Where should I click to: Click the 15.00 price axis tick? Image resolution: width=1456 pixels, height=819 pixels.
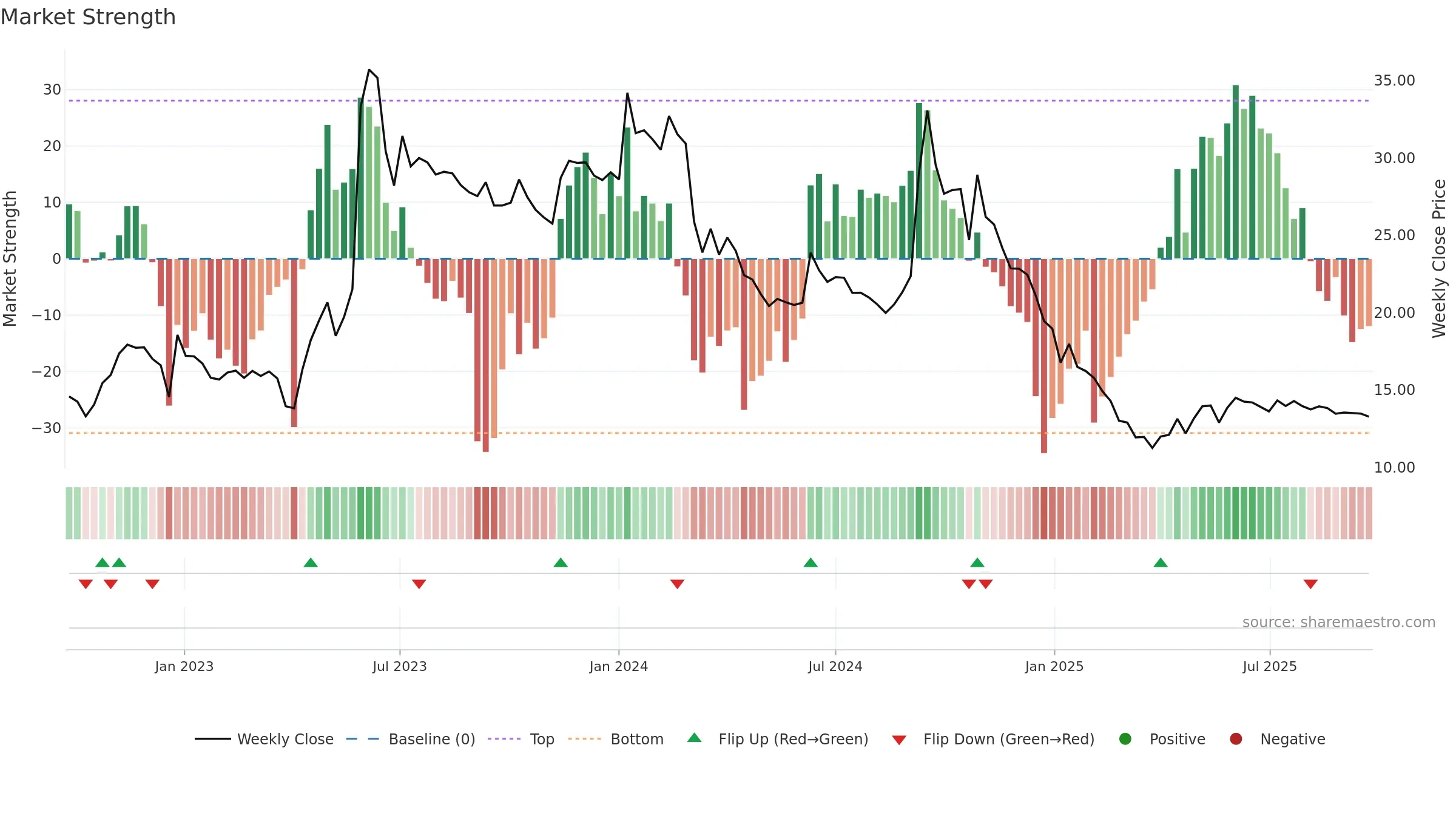click(x=1394, y=390)
